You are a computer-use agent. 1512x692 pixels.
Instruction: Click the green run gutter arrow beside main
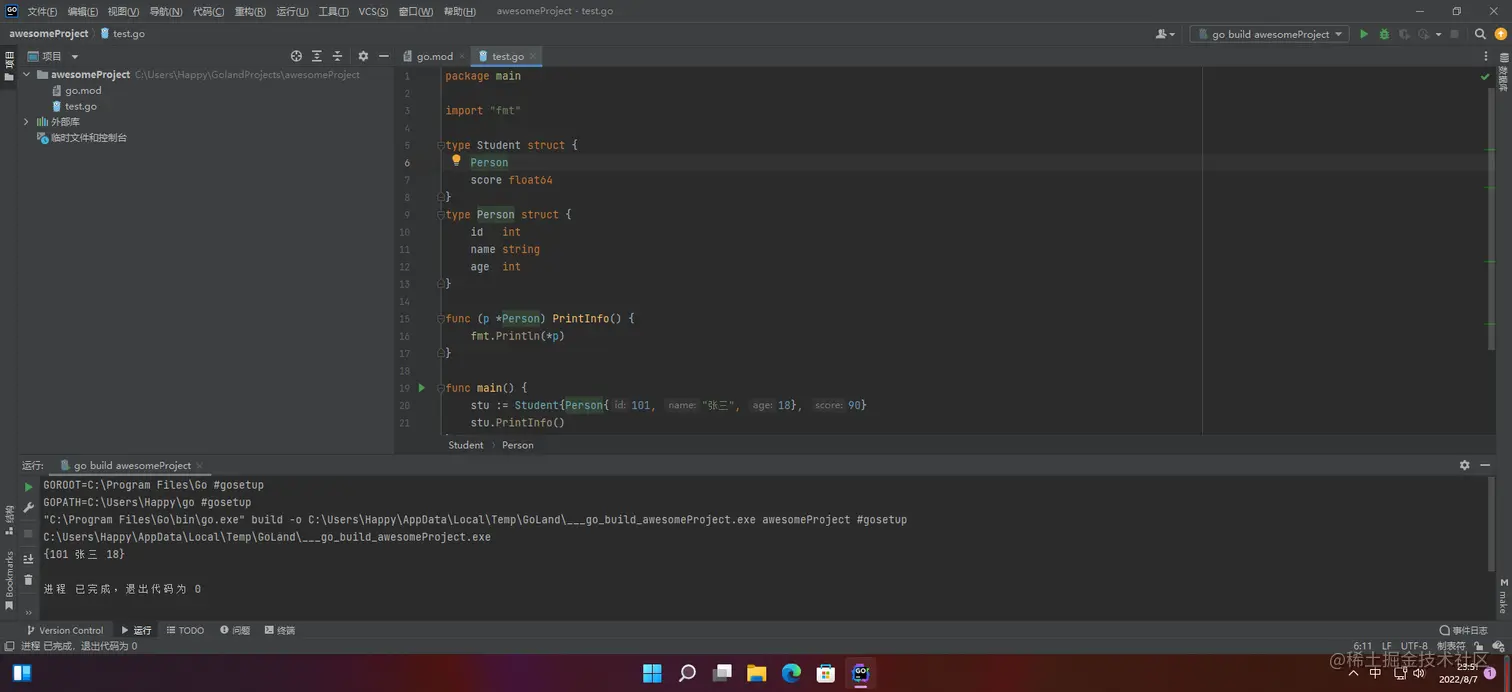coord(422,387)
